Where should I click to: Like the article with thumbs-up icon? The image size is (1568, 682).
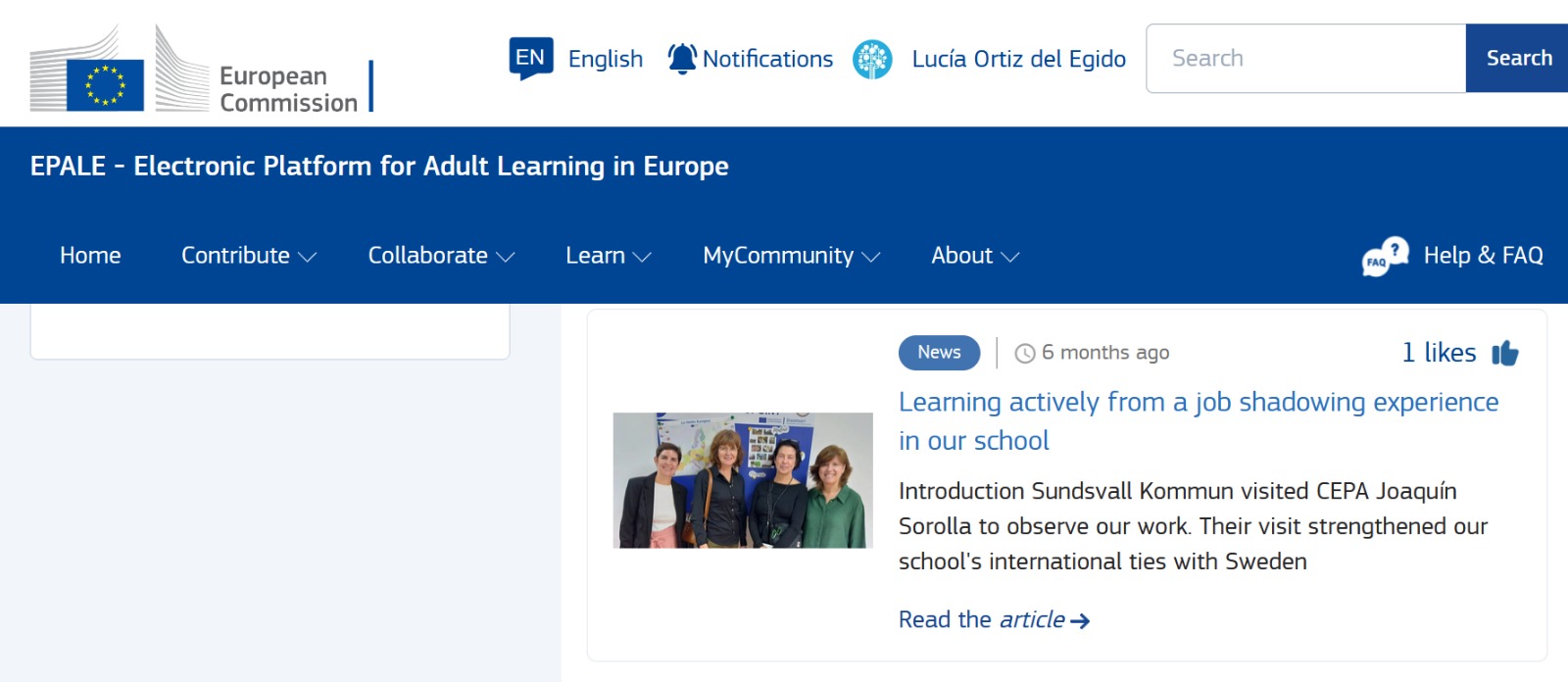1504,353
